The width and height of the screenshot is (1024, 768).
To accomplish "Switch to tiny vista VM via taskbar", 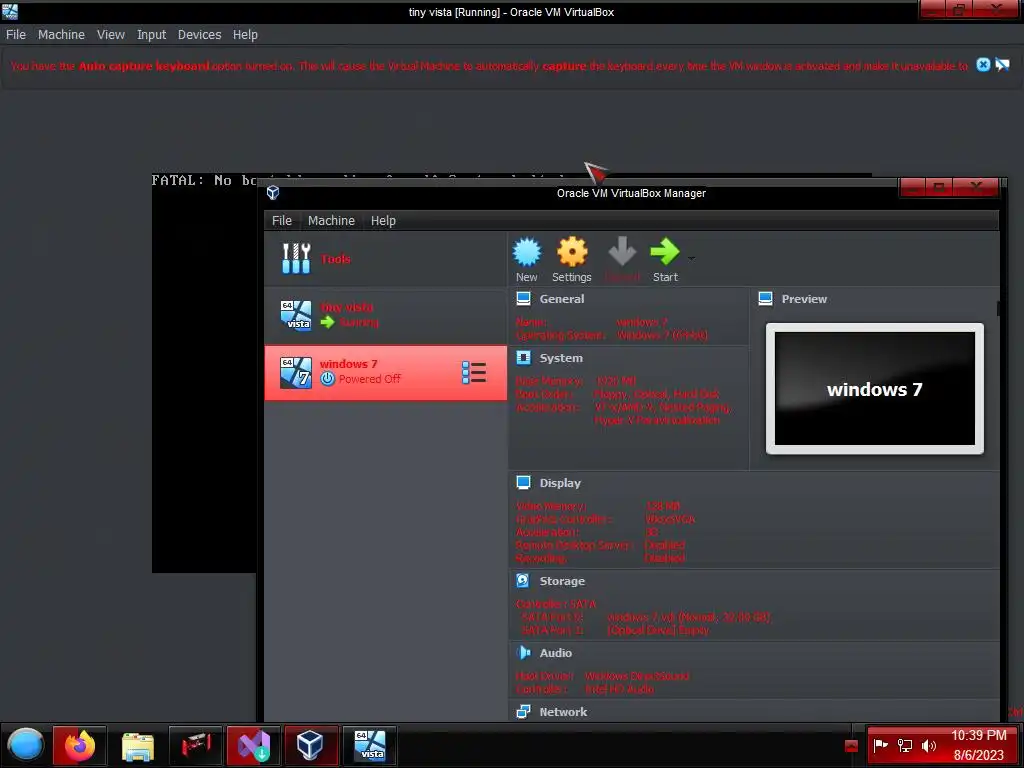I will pyautogui.click(x=370, y=745).
